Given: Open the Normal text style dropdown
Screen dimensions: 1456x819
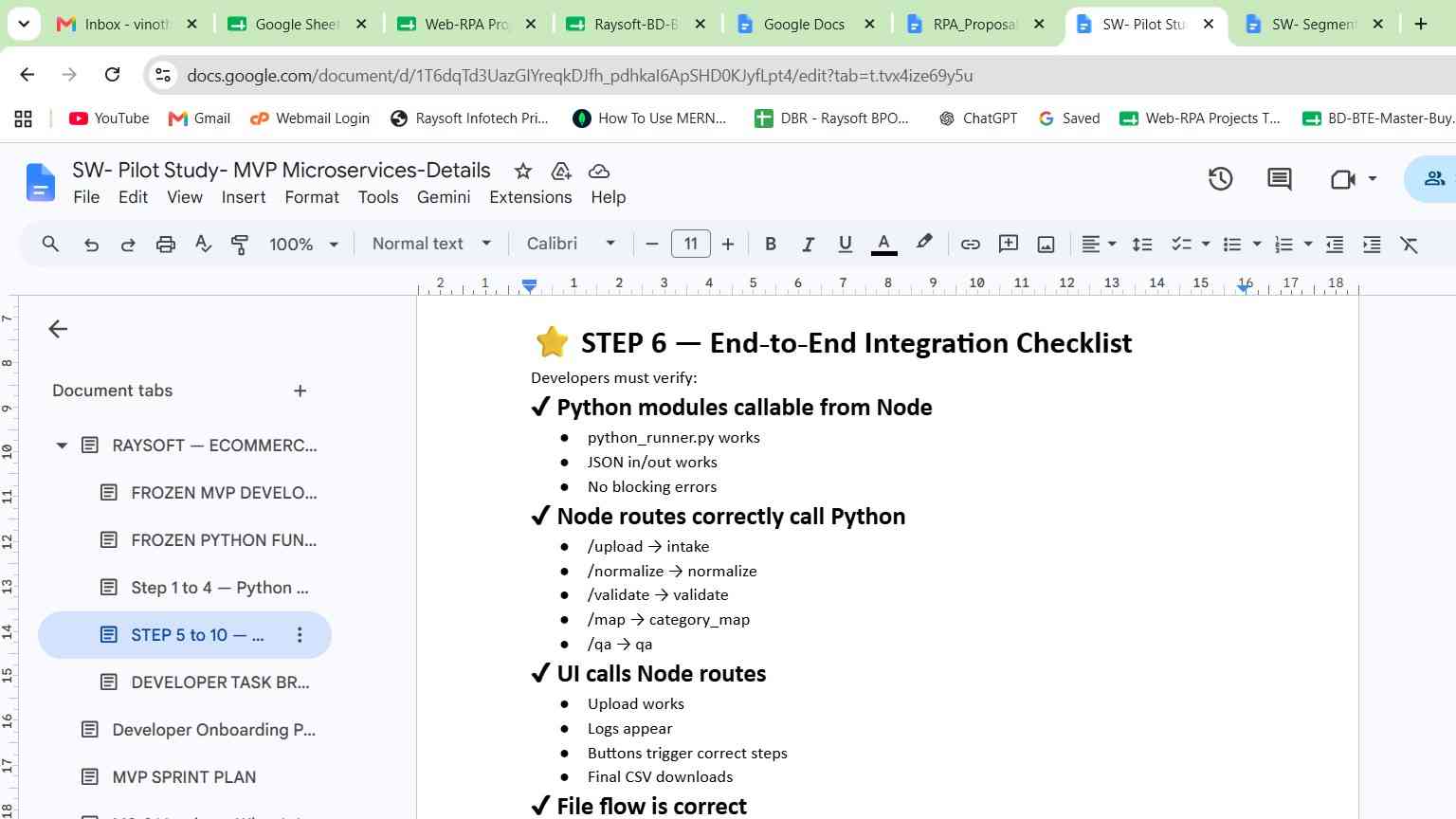Looking at the screenshot, I should [x=431, y=244].
